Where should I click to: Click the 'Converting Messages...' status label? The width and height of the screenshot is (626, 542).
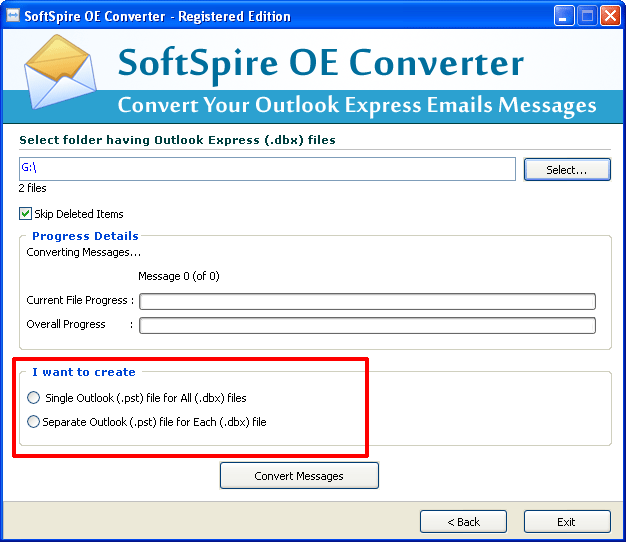point(83,252)
